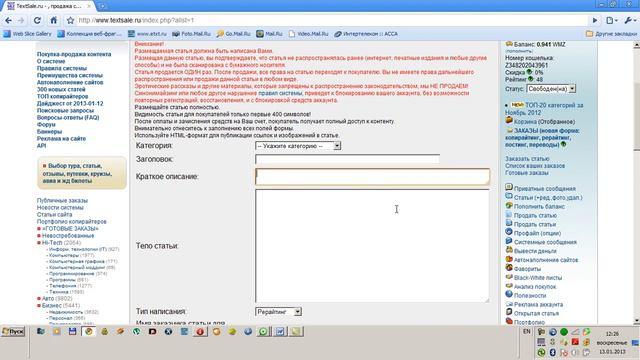Bookmark this page with the star icon
Viewport: 640px width, 360px height.
70,20
